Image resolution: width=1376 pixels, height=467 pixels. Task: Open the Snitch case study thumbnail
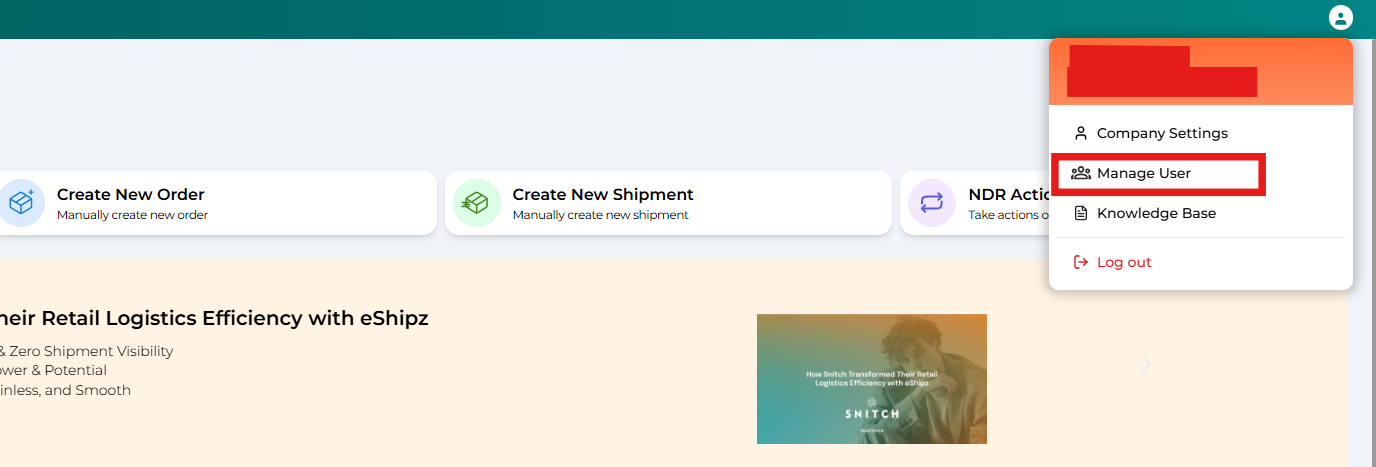pos(872,379)
